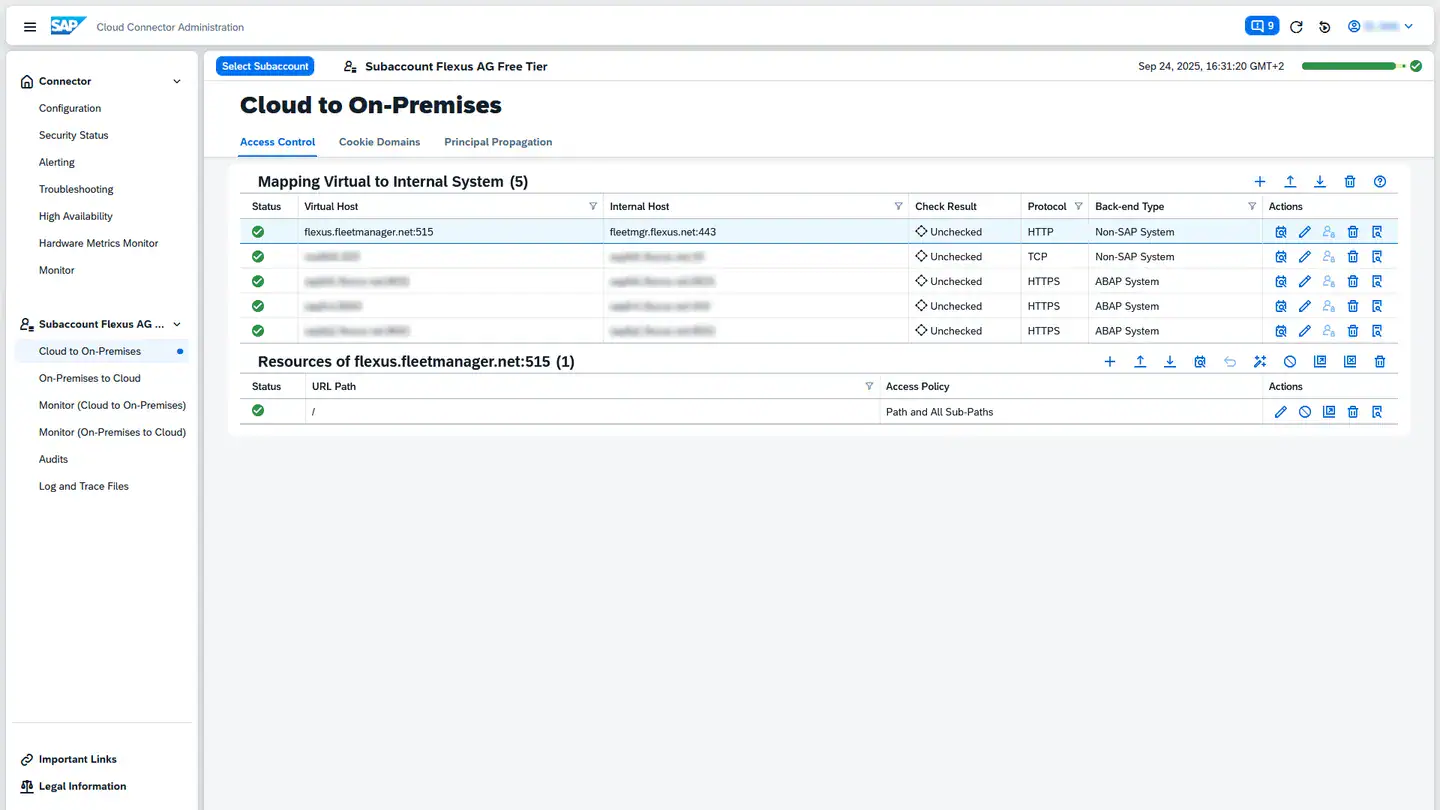The height and width of the screenshot is (810, 1440).
Task: Click the refresh icon in header
Action: pyautogui.click(x=1296, y=27)
